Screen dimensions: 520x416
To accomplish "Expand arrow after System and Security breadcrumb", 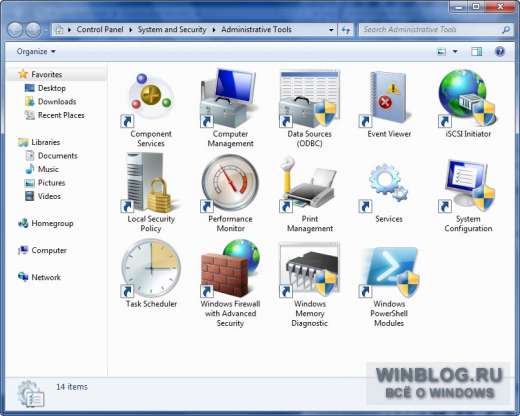I will pyautogui.click(x=214, y=30).
